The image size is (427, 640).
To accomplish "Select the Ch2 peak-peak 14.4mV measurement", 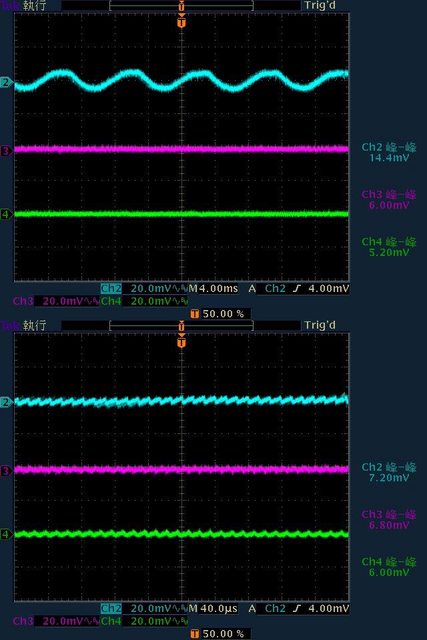I will [x=389, y=152].
